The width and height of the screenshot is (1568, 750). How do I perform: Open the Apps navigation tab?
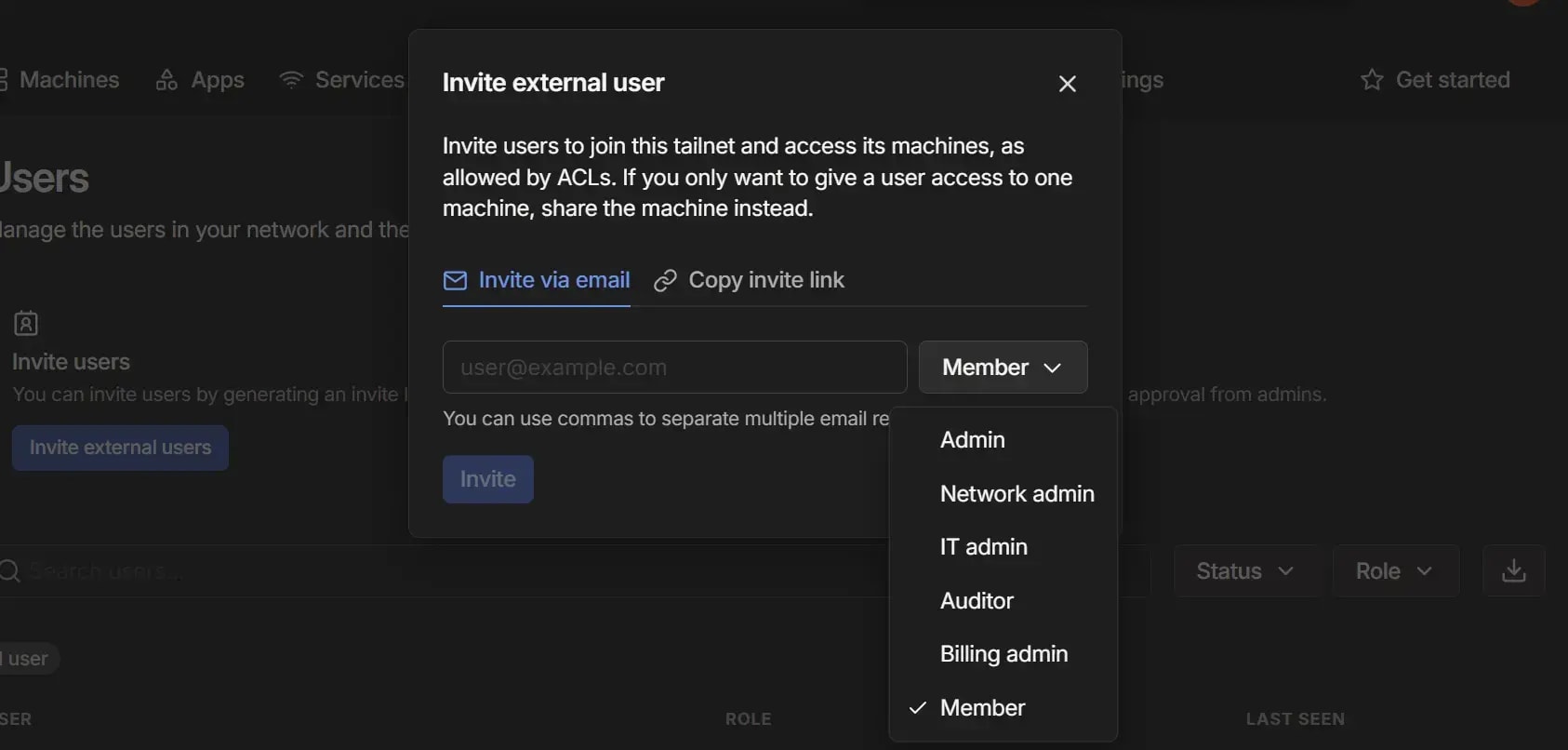tap(200, 80)
